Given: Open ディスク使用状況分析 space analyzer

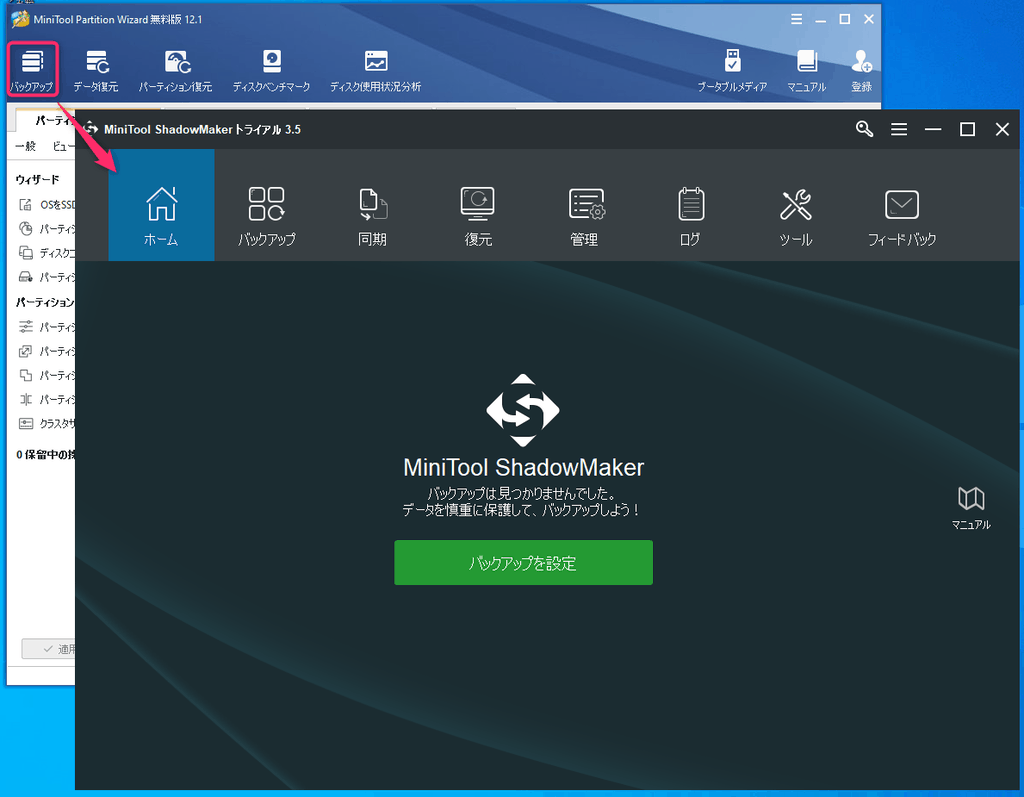Looking at the screenshot, I should [x=375, y=69].
